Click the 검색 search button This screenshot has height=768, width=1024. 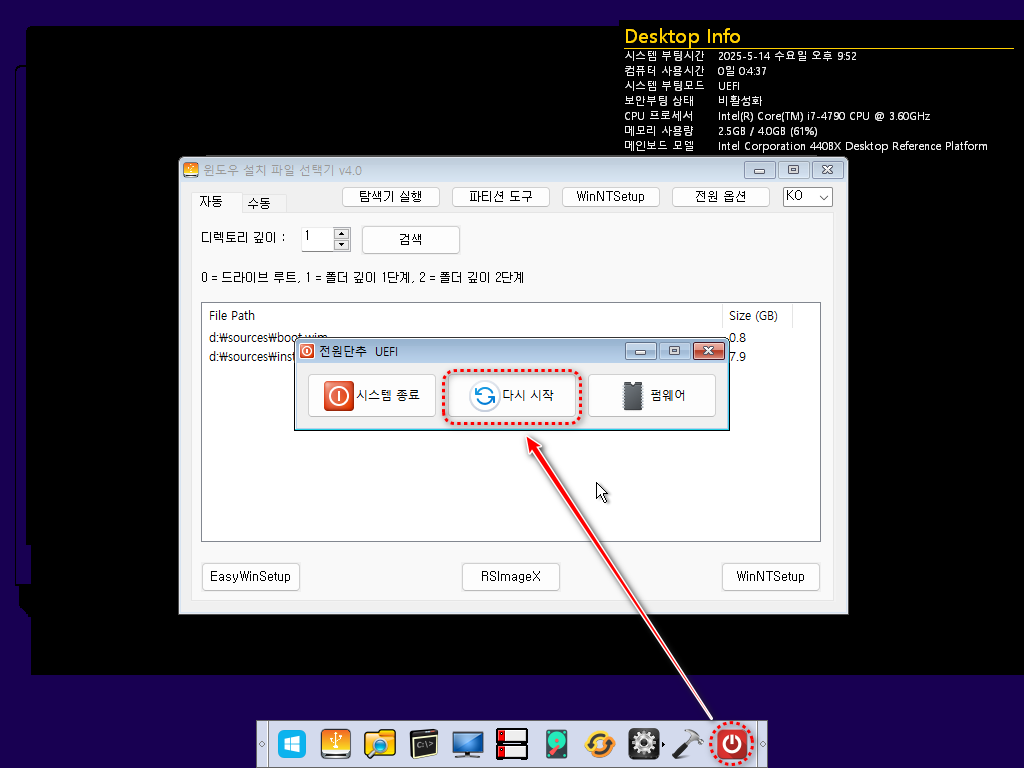click(x=411, y=240)
